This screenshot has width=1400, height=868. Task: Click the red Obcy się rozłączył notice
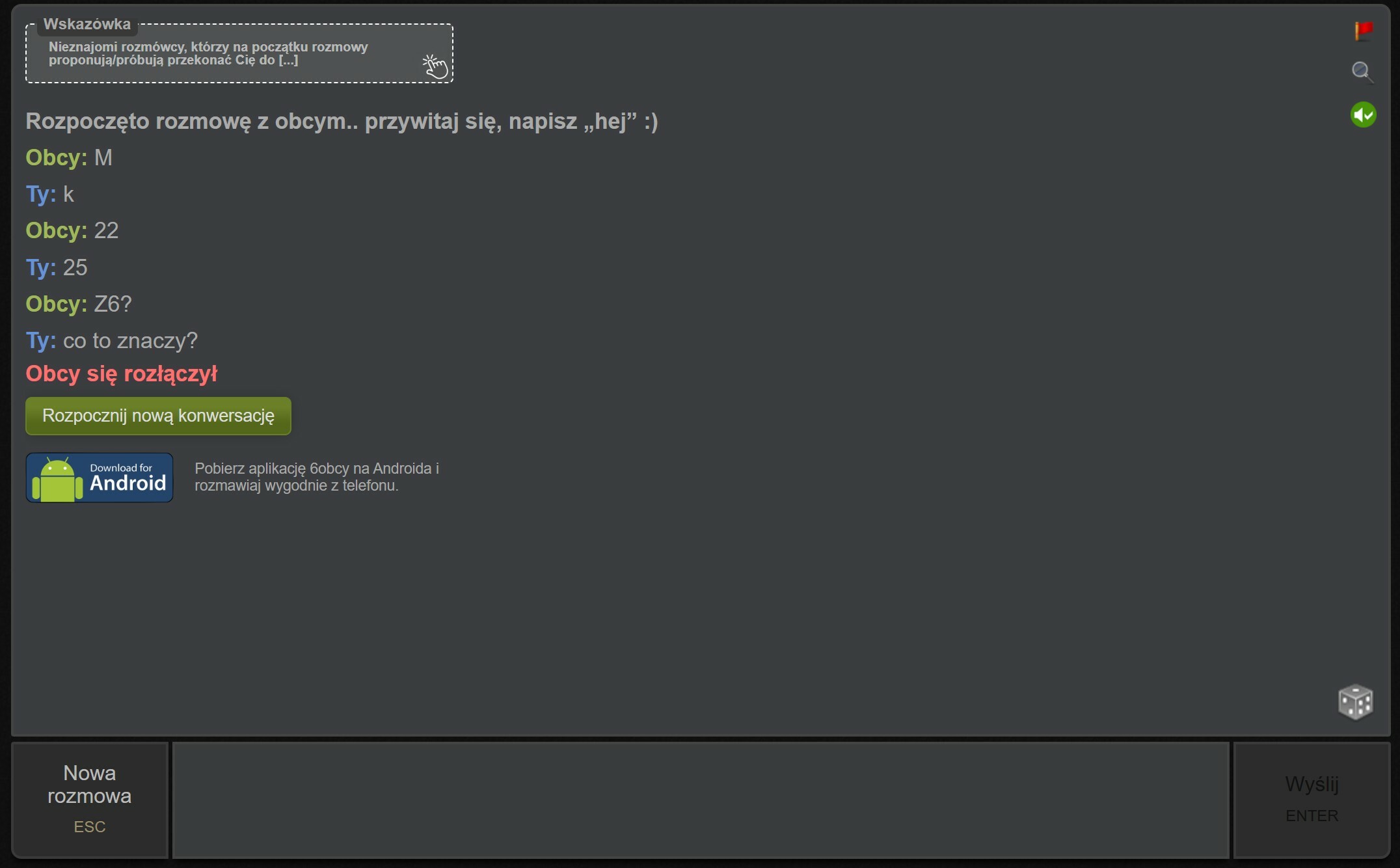pyautogui.click(x=121, y=374)
